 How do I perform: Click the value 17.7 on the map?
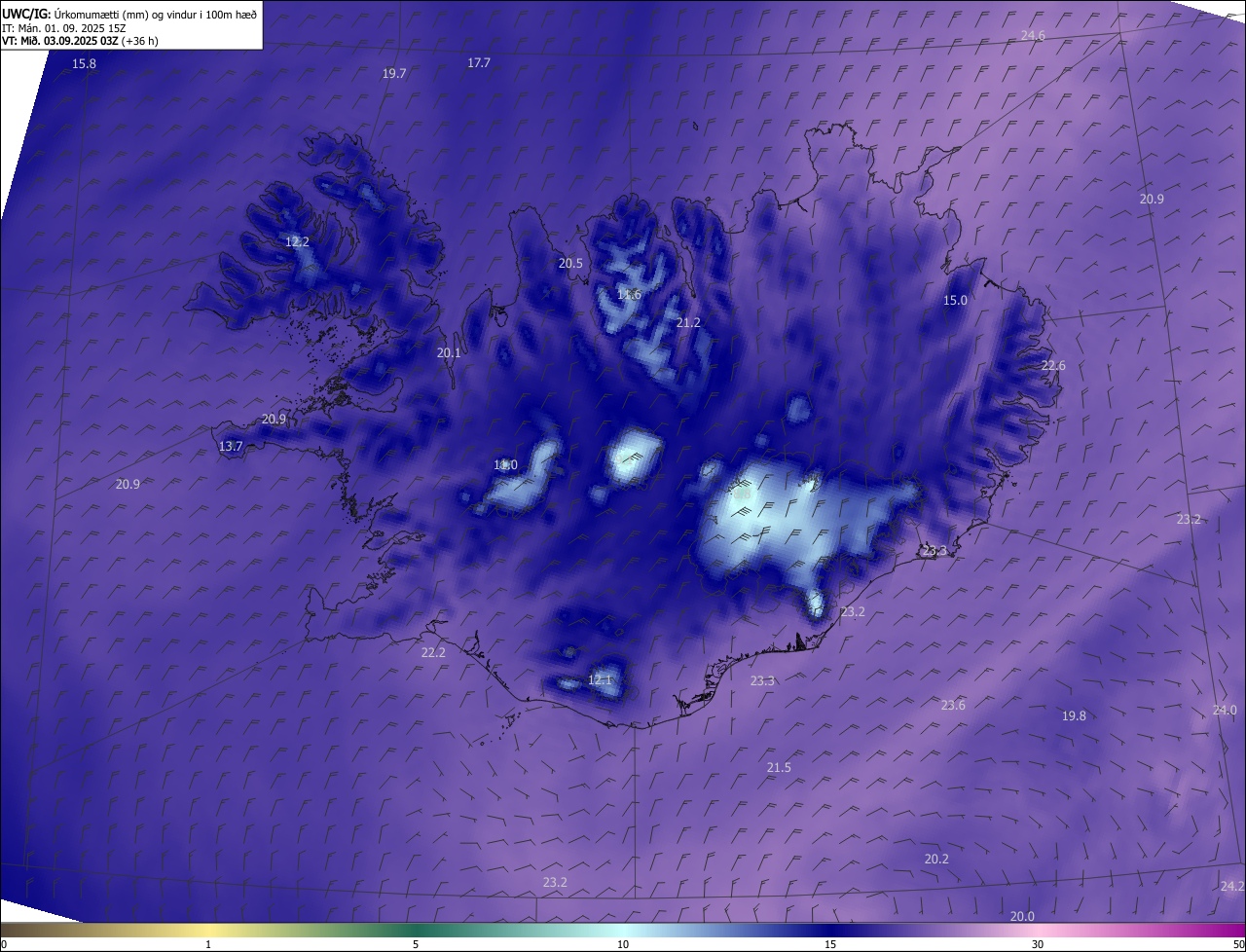[479, 63]
